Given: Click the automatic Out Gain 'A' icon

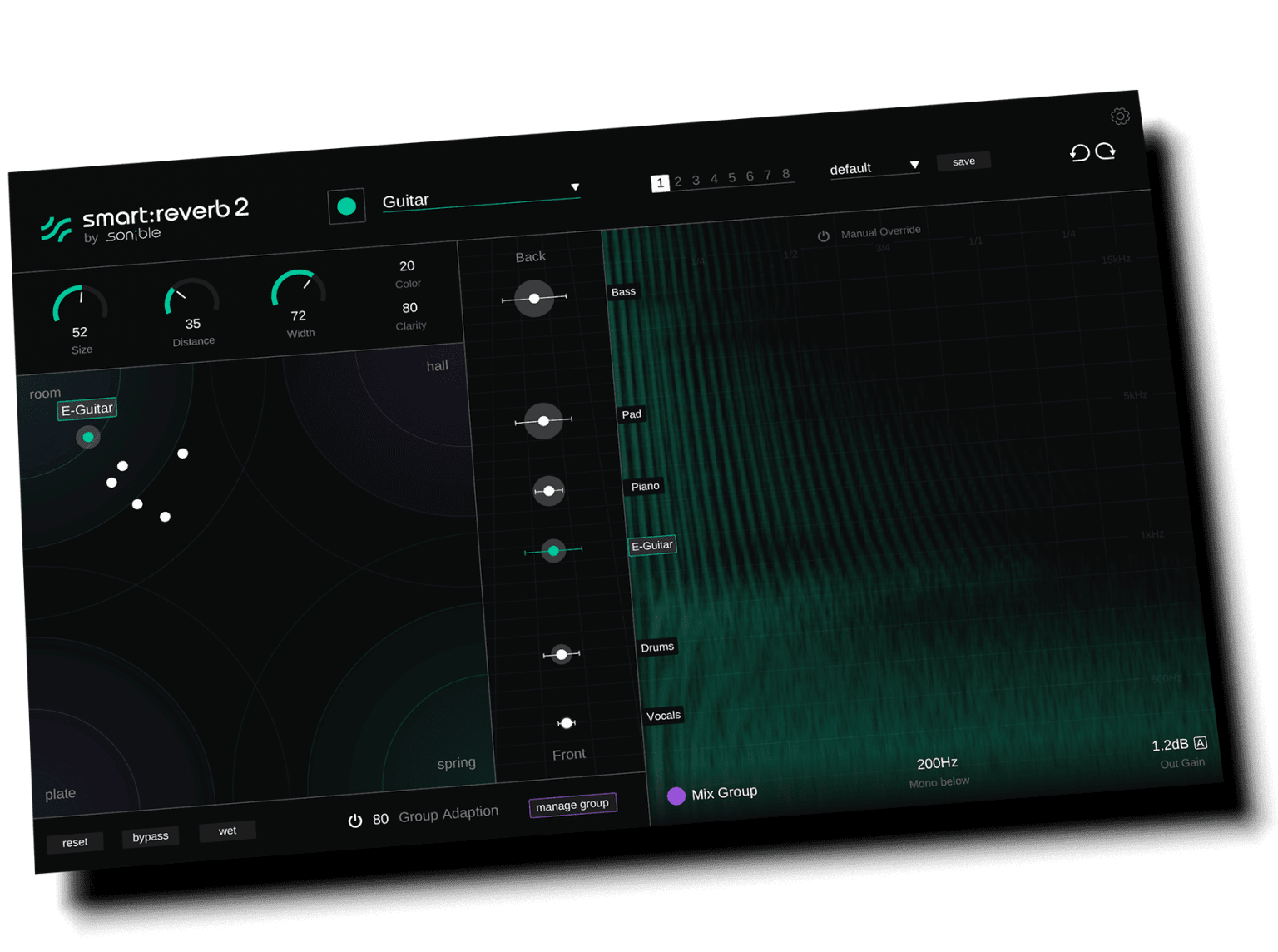Looking at the screenshot, I should pyautogui.click(x=1201, y=743).
